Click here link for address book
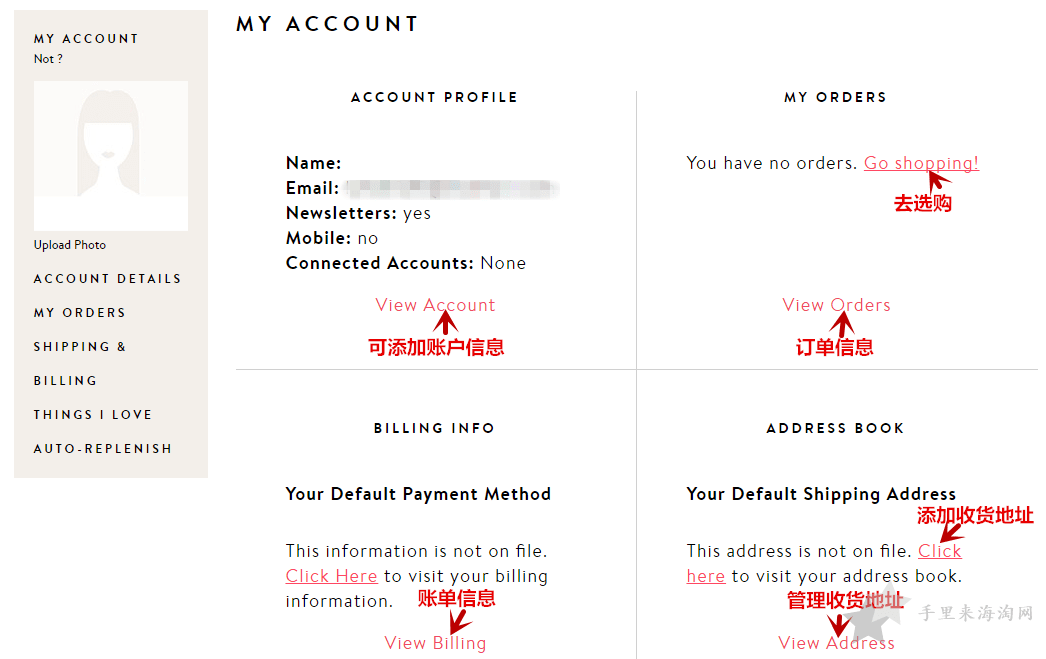Image resolution: width=1046 pixels, height=659 pixels. [939, 551]
